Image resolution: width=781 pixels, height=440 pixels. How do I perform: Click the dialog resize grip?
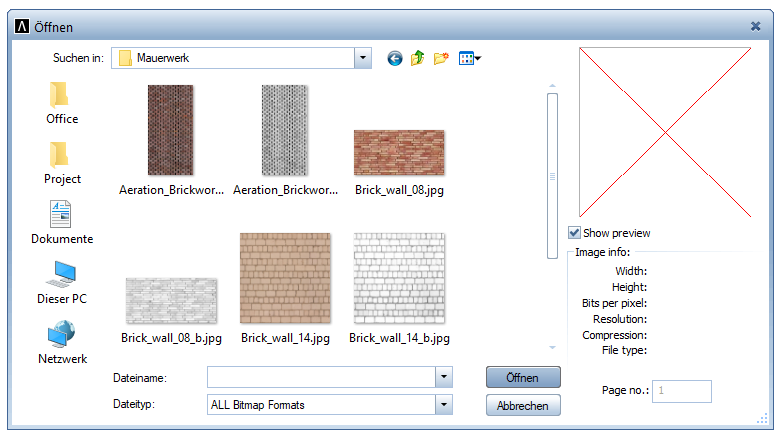click(x=762, y=419)
